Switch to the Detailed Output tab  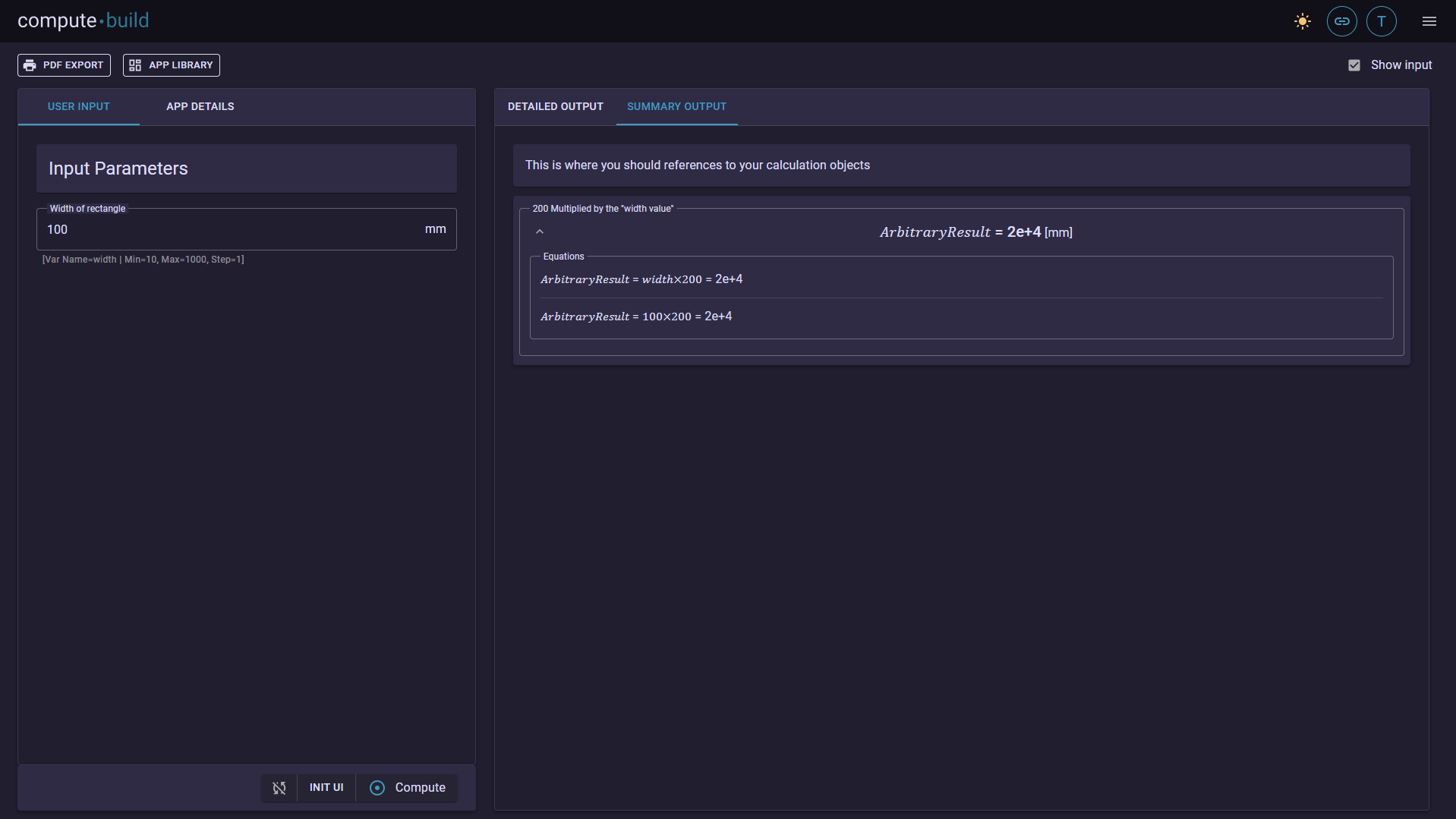coord(555,106)
